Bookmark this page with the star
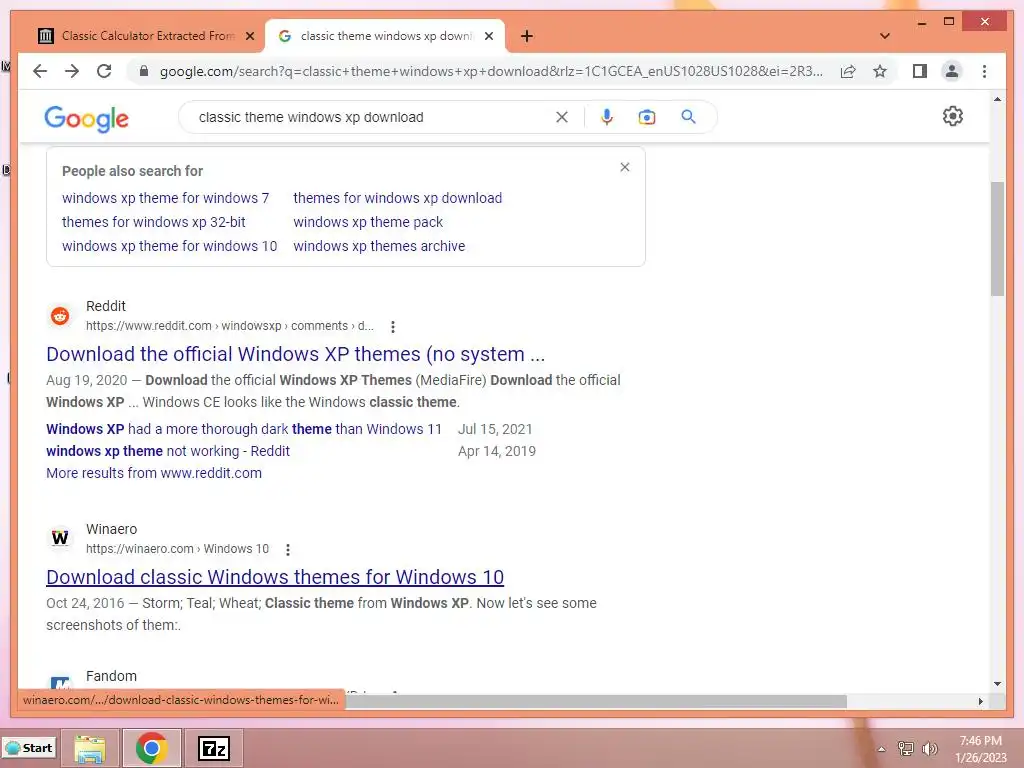The width and height of the screenshot is (1024, 768). [x=880, y=71]
